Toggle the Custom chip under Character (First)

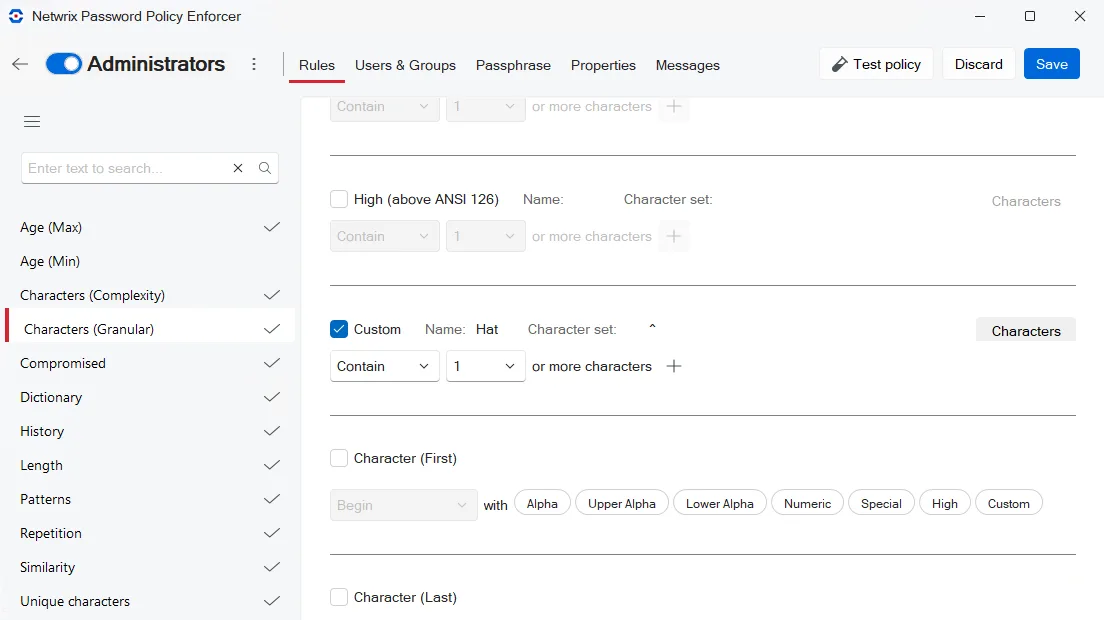pos(1008,503)
